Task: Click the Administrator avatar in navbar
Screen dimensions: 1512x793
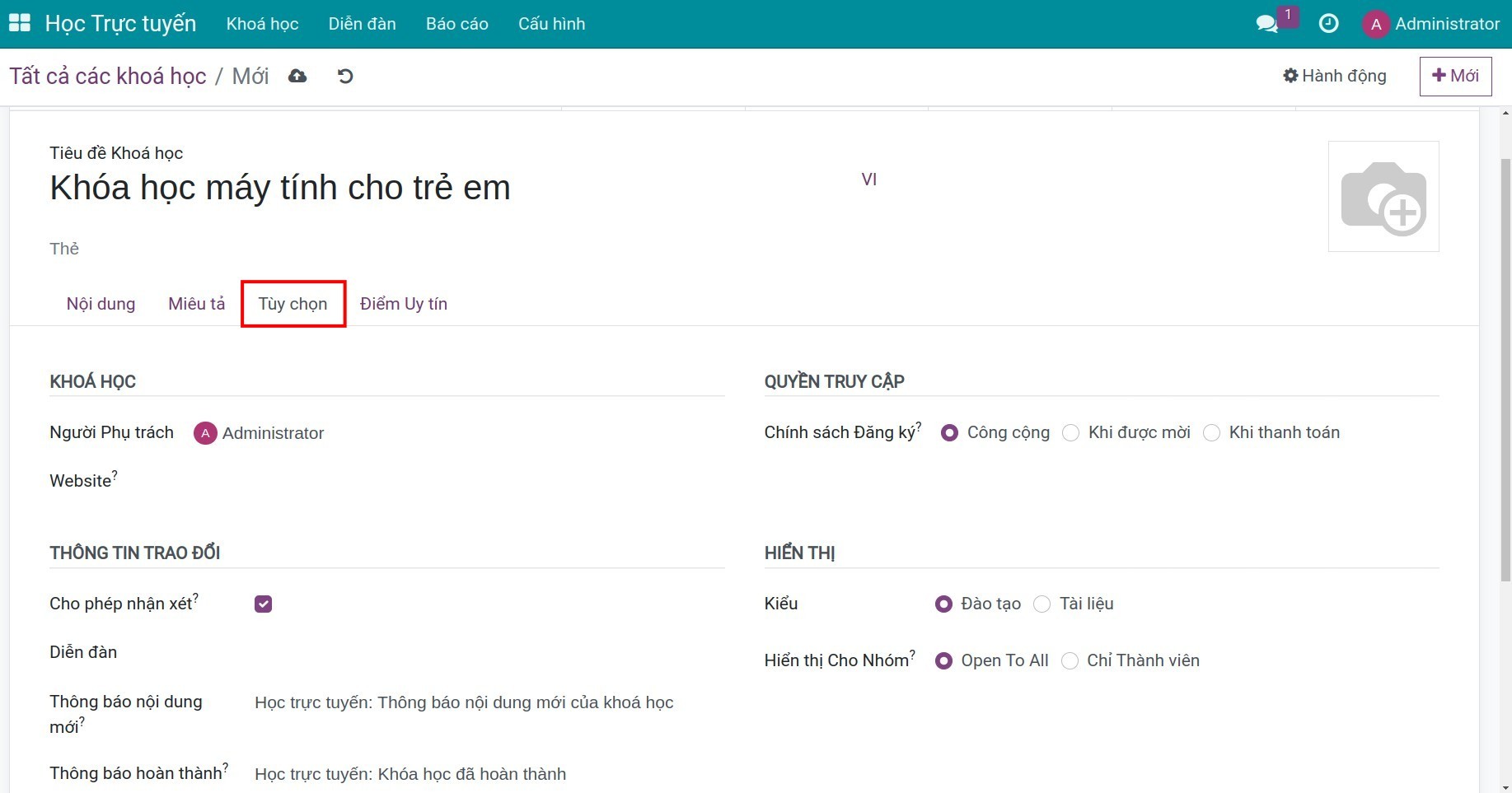Action: coord(1375,24)
